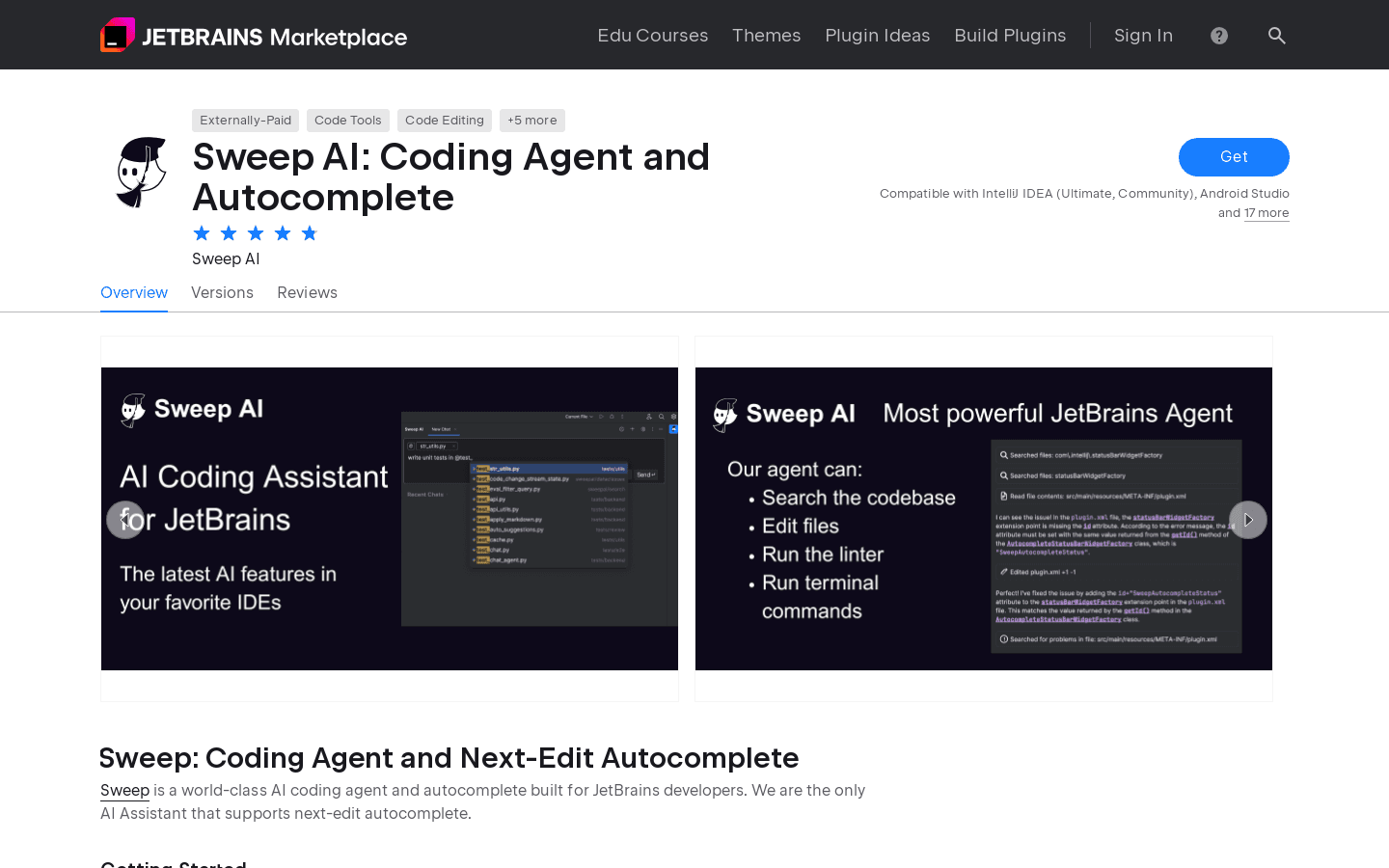Open the help question mark icon

(x=1218, y=35)
